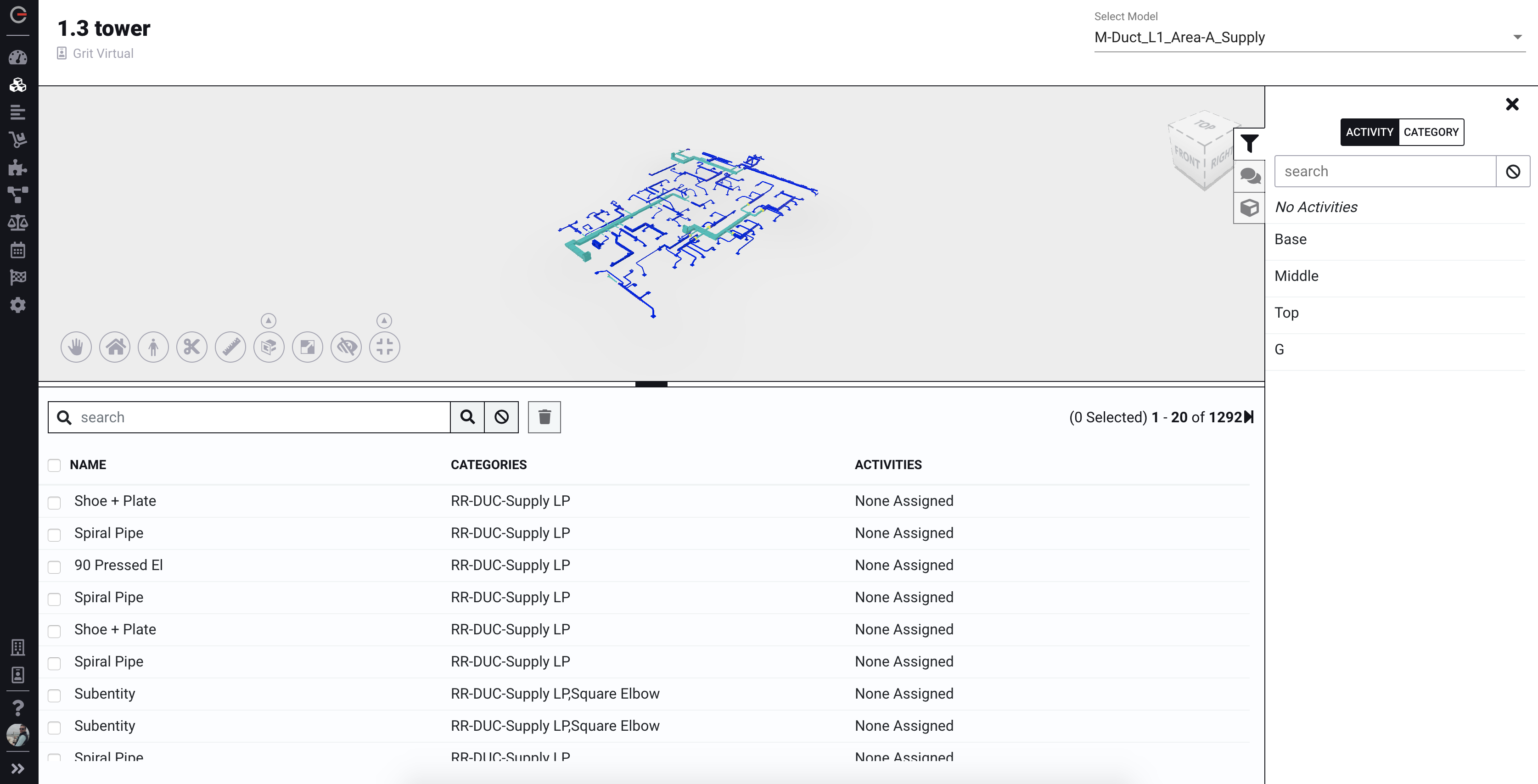This screenshot has height=784, width=1538.
Task: Select the ruler measure tool
Action: coord(230,347)
